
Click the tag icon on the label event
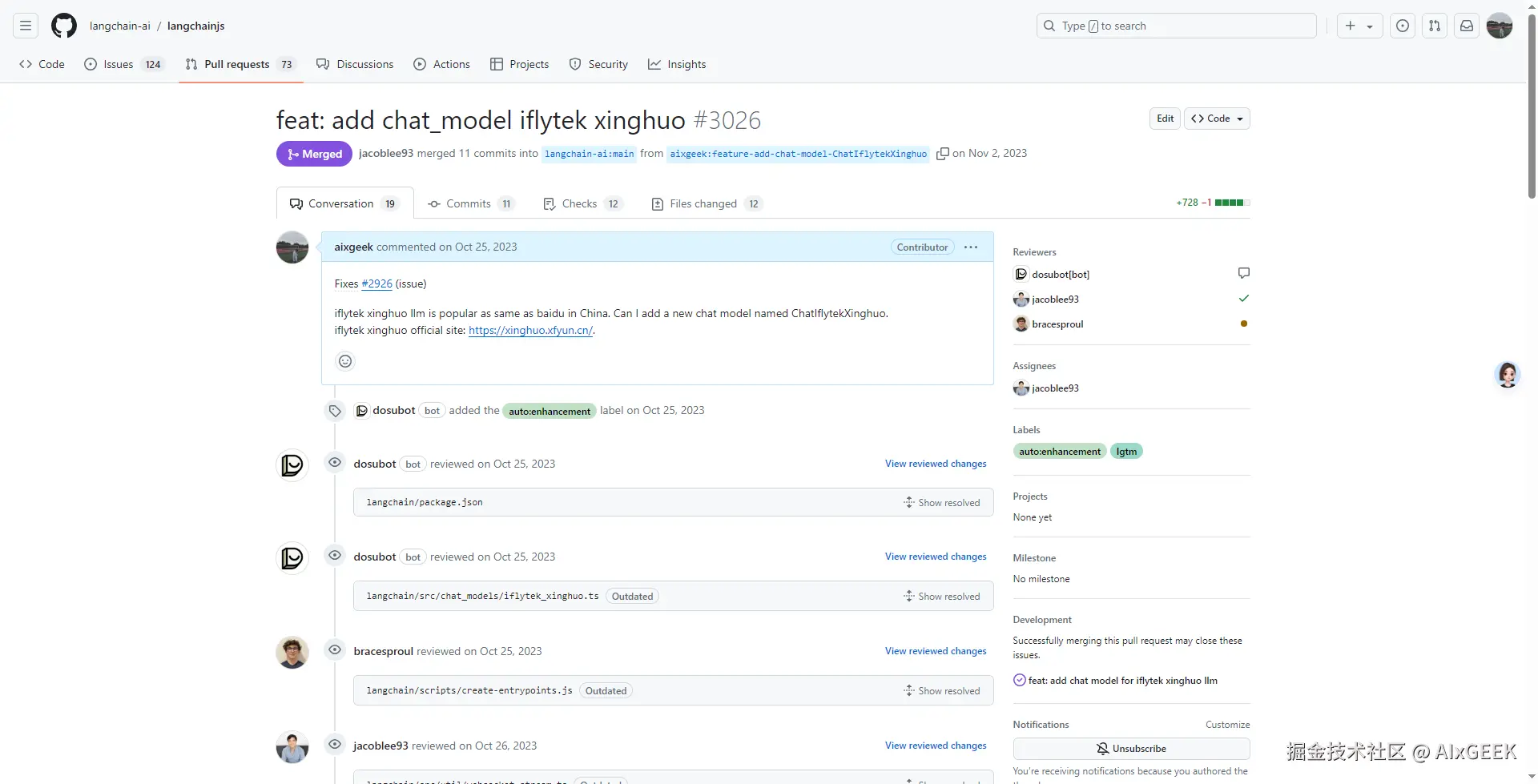coord(335,411)
